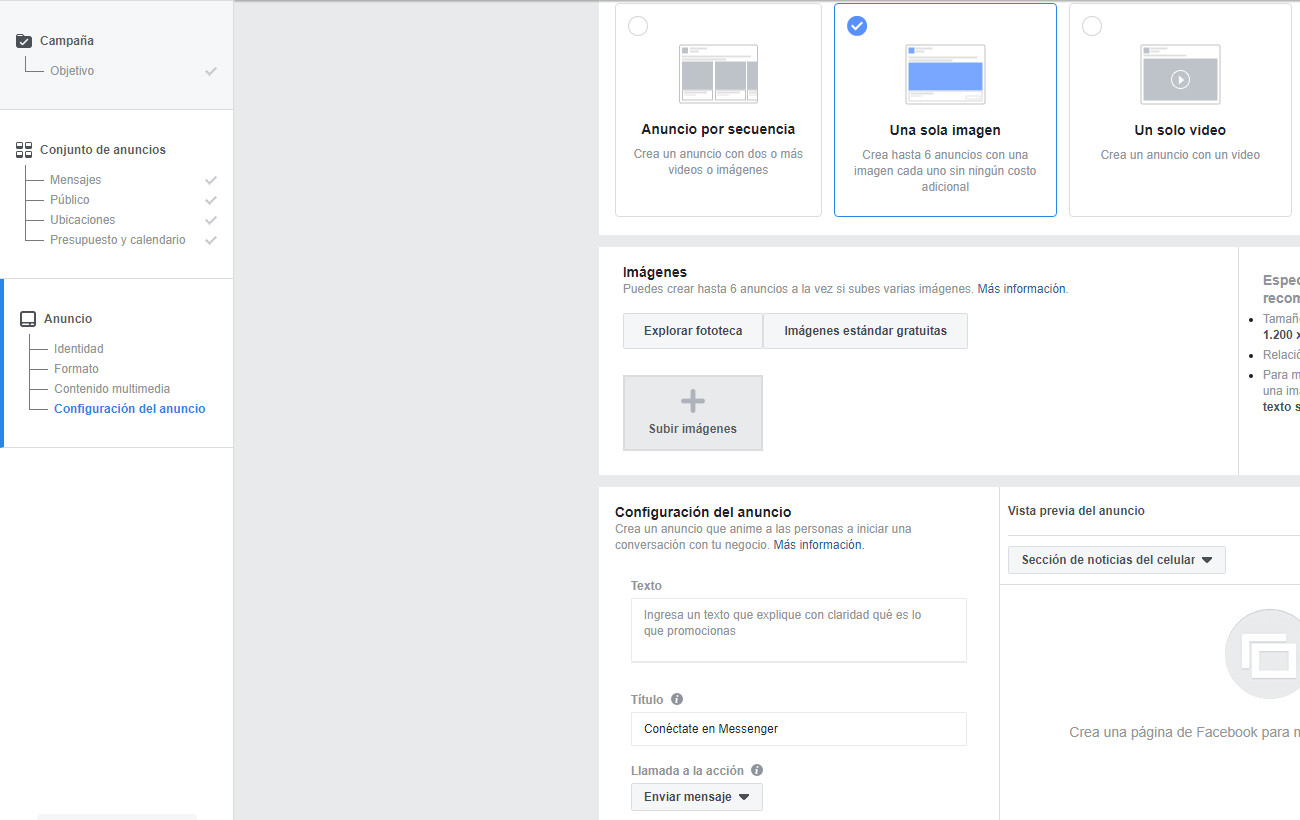The image size is (1300, 820).
Task: Go to Presupuesto y calendario in sidebar
Action: pos(117,240)
